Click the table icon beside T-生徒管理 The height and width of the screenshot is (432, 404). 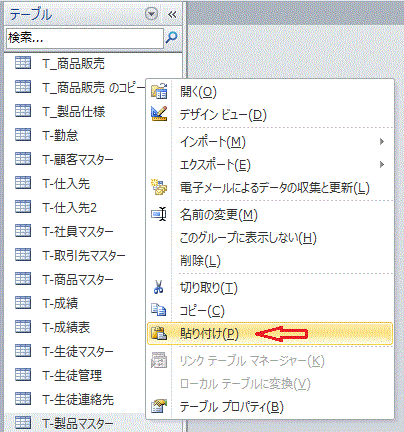click(23, 375)
